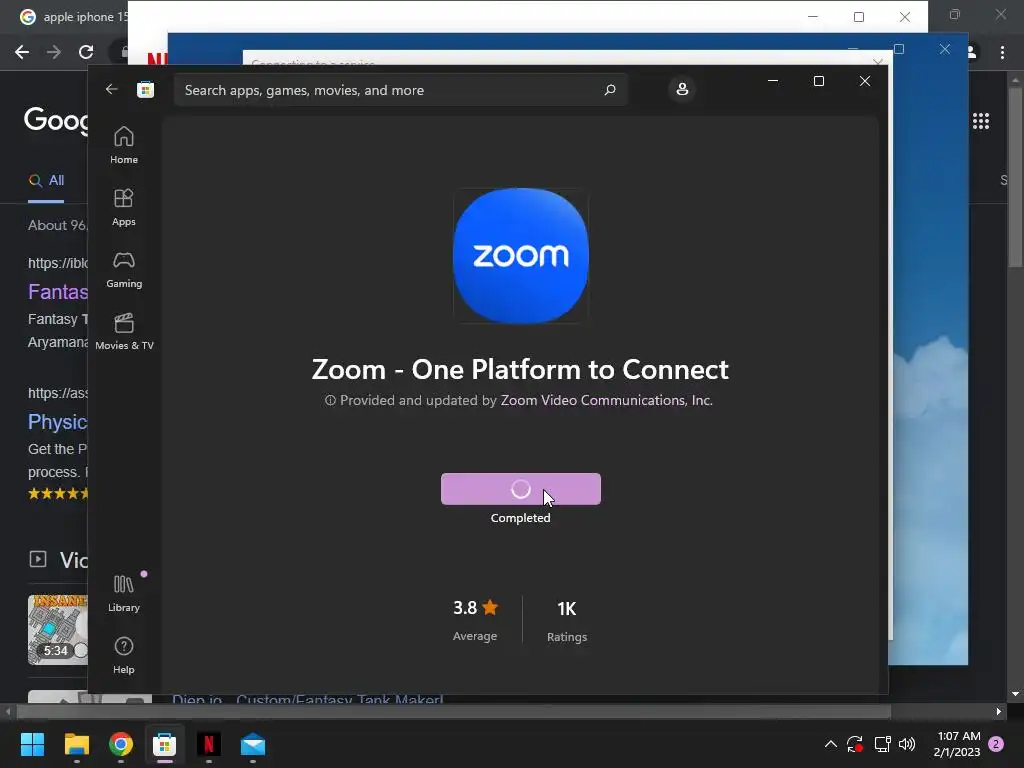Open the notification badge showing 2
Image resolution: width=1024 pixels, height=768 pixels.
996,744
